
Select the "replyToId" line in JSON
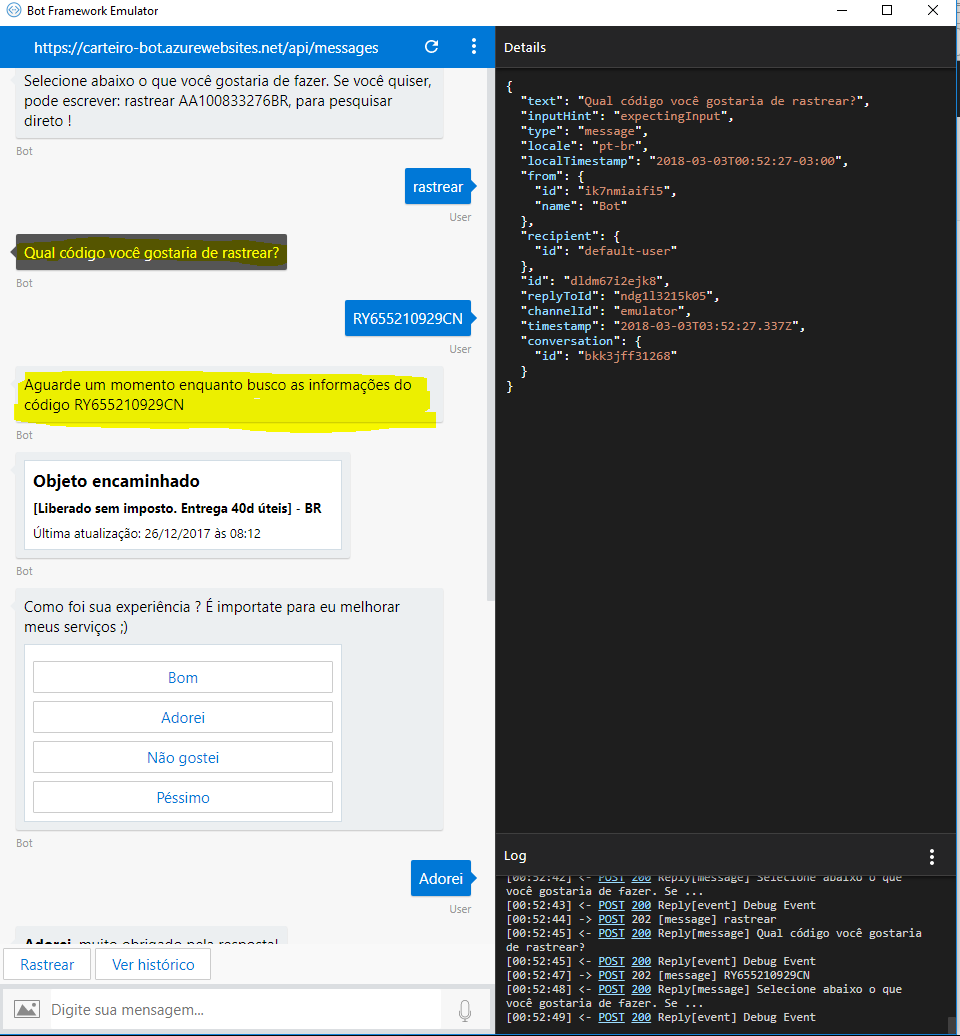(620, 296)
